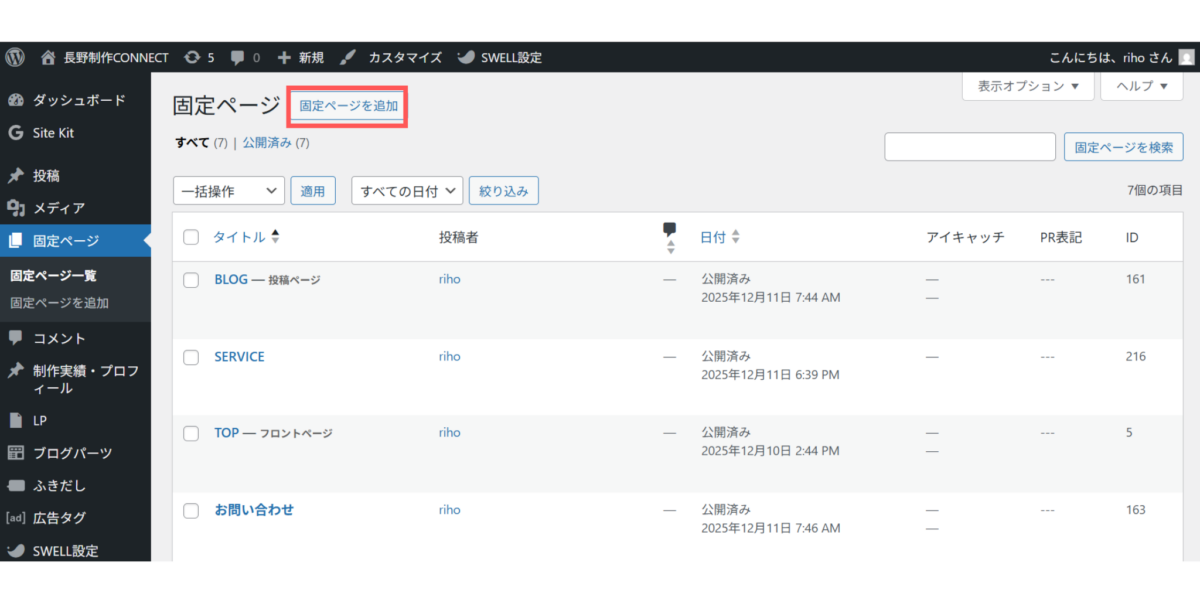Screen dimensions: 1200x603
Task: Click the 固定ページを追加 button beside the heading
Action: (349, 105)
